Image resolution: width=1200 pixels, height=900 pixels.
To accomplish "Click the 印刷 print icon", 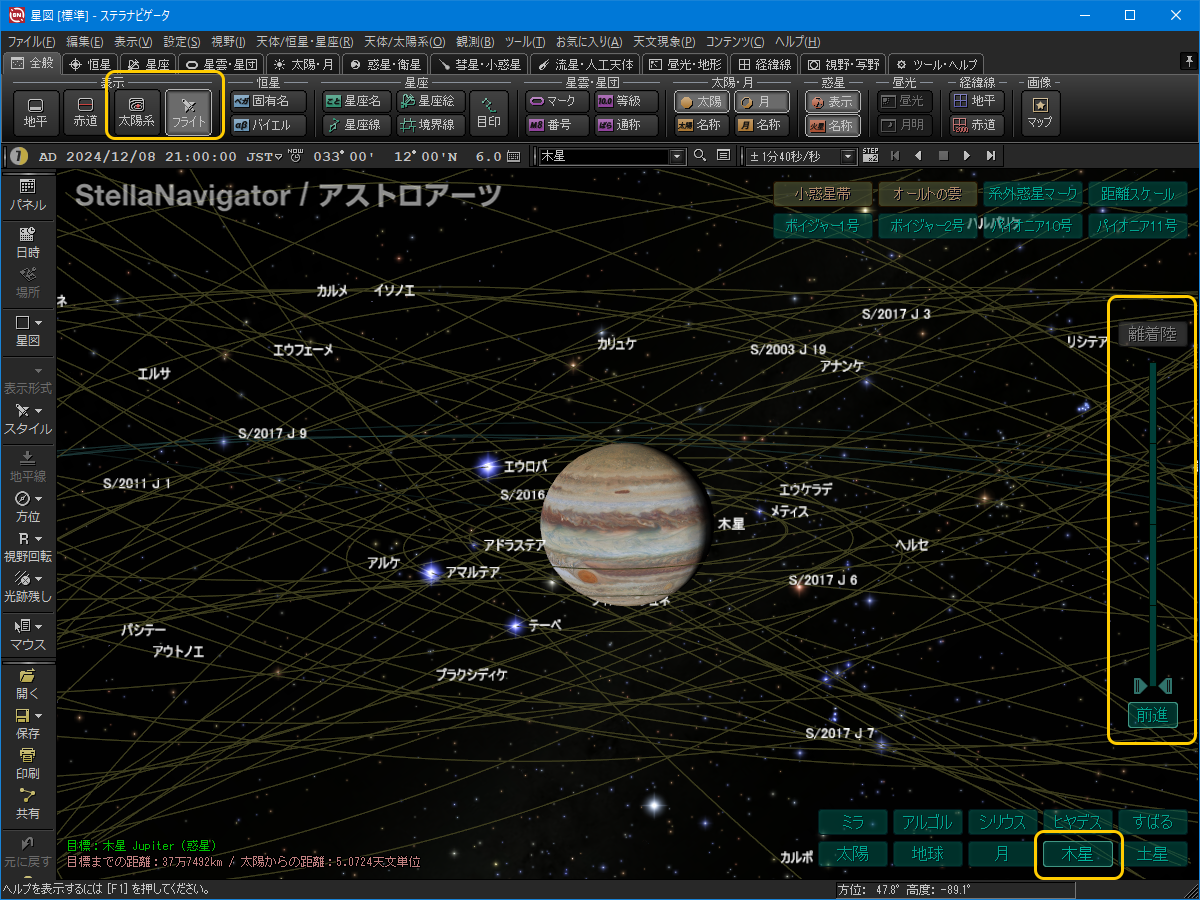I will pos(27,763).
